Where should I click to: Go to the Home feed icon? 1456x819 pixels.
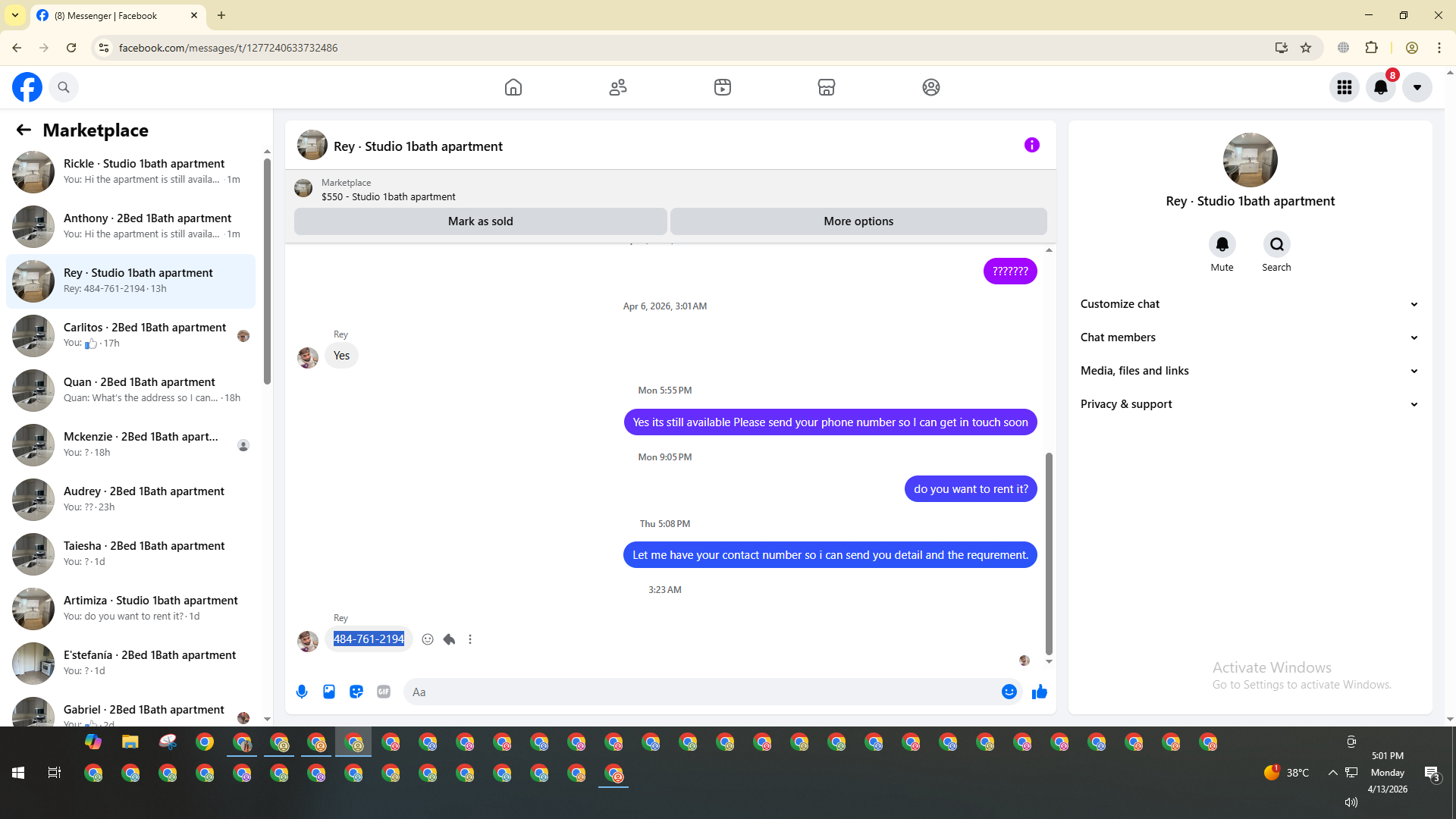[513, 87]
